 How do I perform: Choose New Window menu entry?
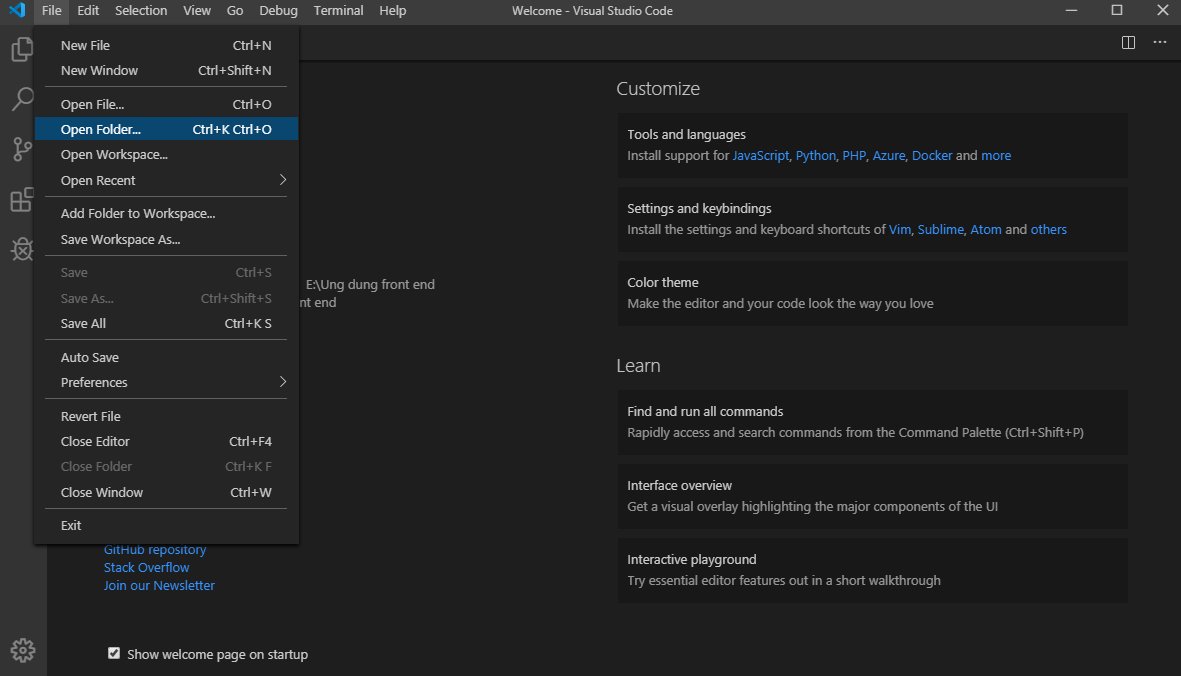coord(166,71)
